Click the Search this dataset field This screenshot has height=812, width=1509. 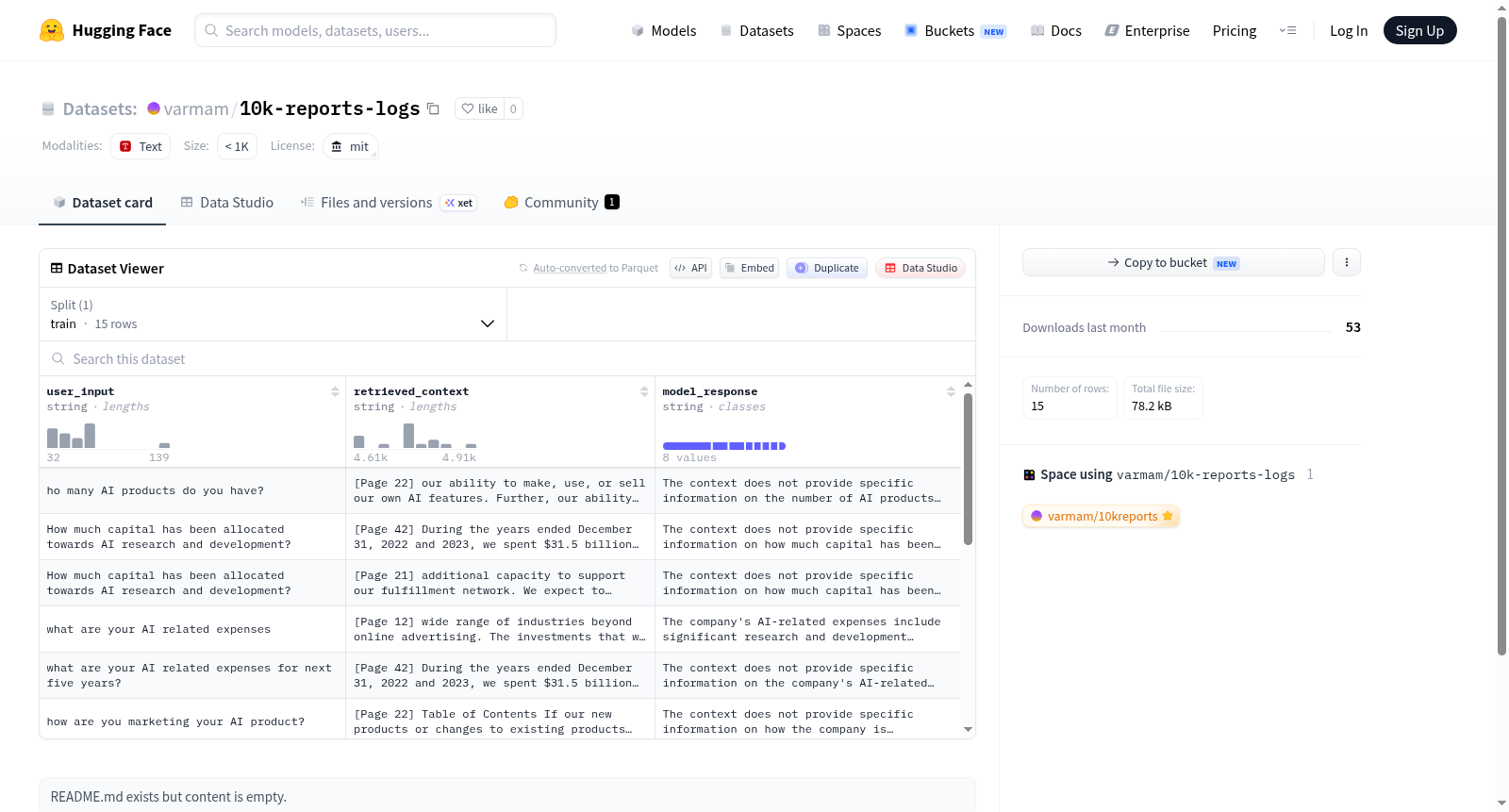(x=507, y=358)
